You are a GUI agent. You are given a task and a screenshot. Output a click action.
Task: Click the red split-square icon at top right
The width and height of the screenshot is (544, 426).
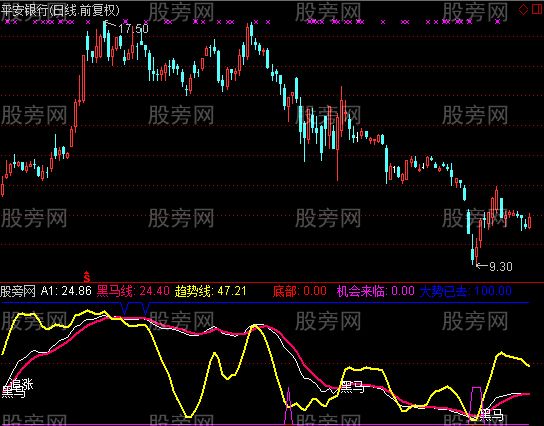[x=537, y=9]
